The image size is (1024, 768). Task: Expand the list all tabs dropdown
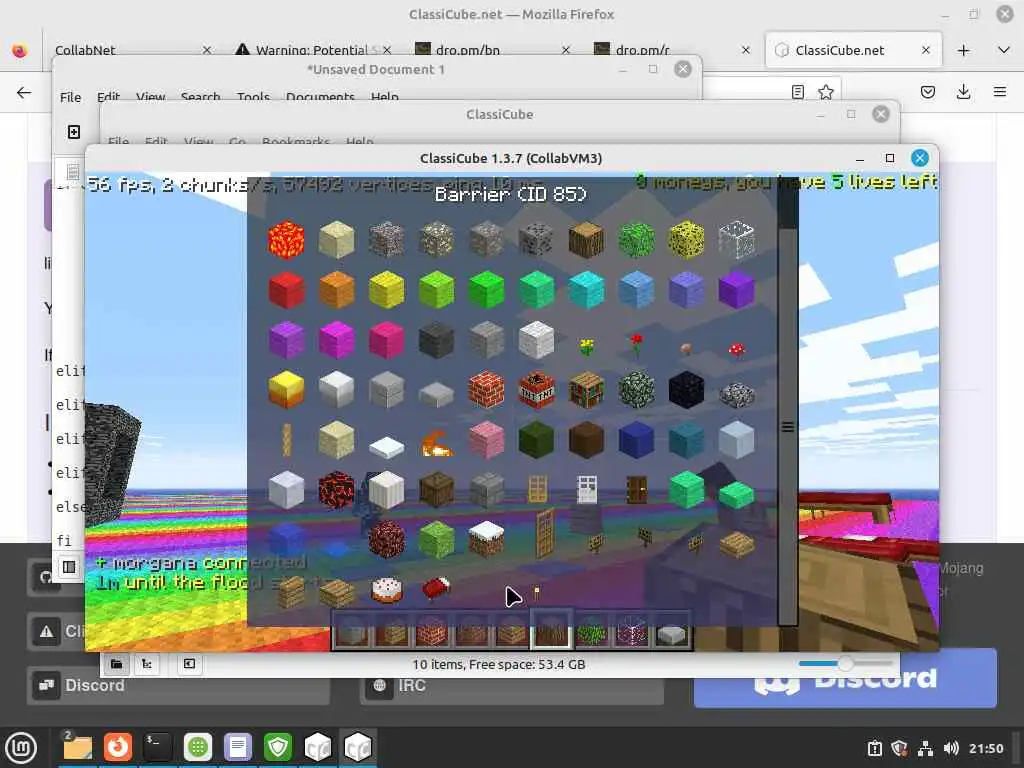pyautogui.click(x=1004, y=50)
